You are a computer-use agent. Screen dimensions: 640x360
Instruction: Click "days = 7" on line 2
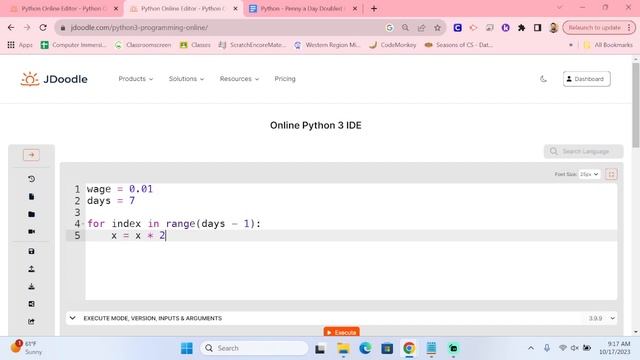pos(111,200)
